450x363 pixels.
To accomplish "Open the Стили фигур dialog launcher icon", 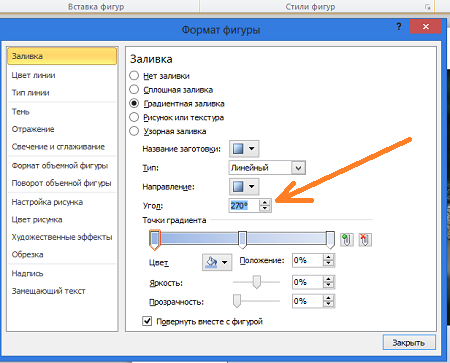I will point(428,7).
